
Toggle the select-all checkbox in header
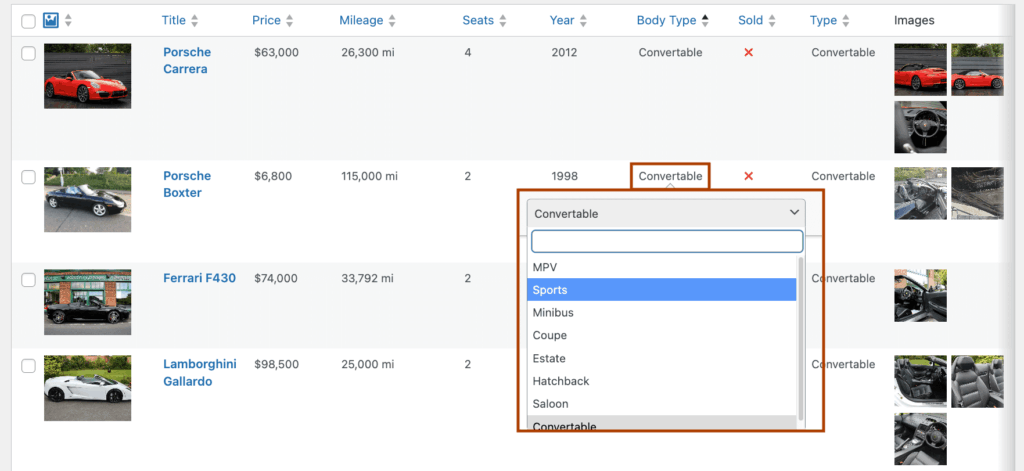[x=28, y=21]
